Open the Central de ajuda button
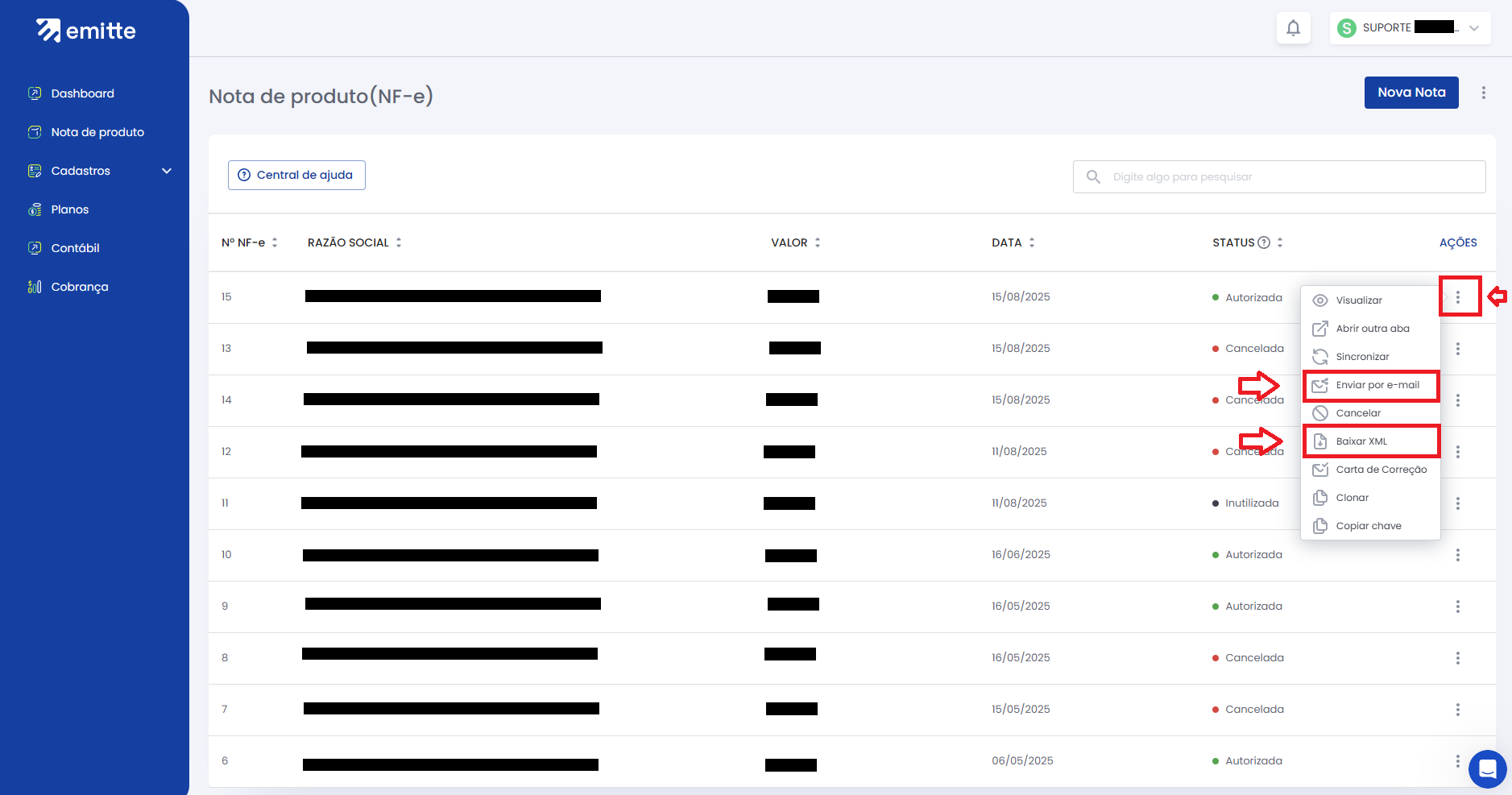The width and height of the screenshot is (1512, 795). 296,175
